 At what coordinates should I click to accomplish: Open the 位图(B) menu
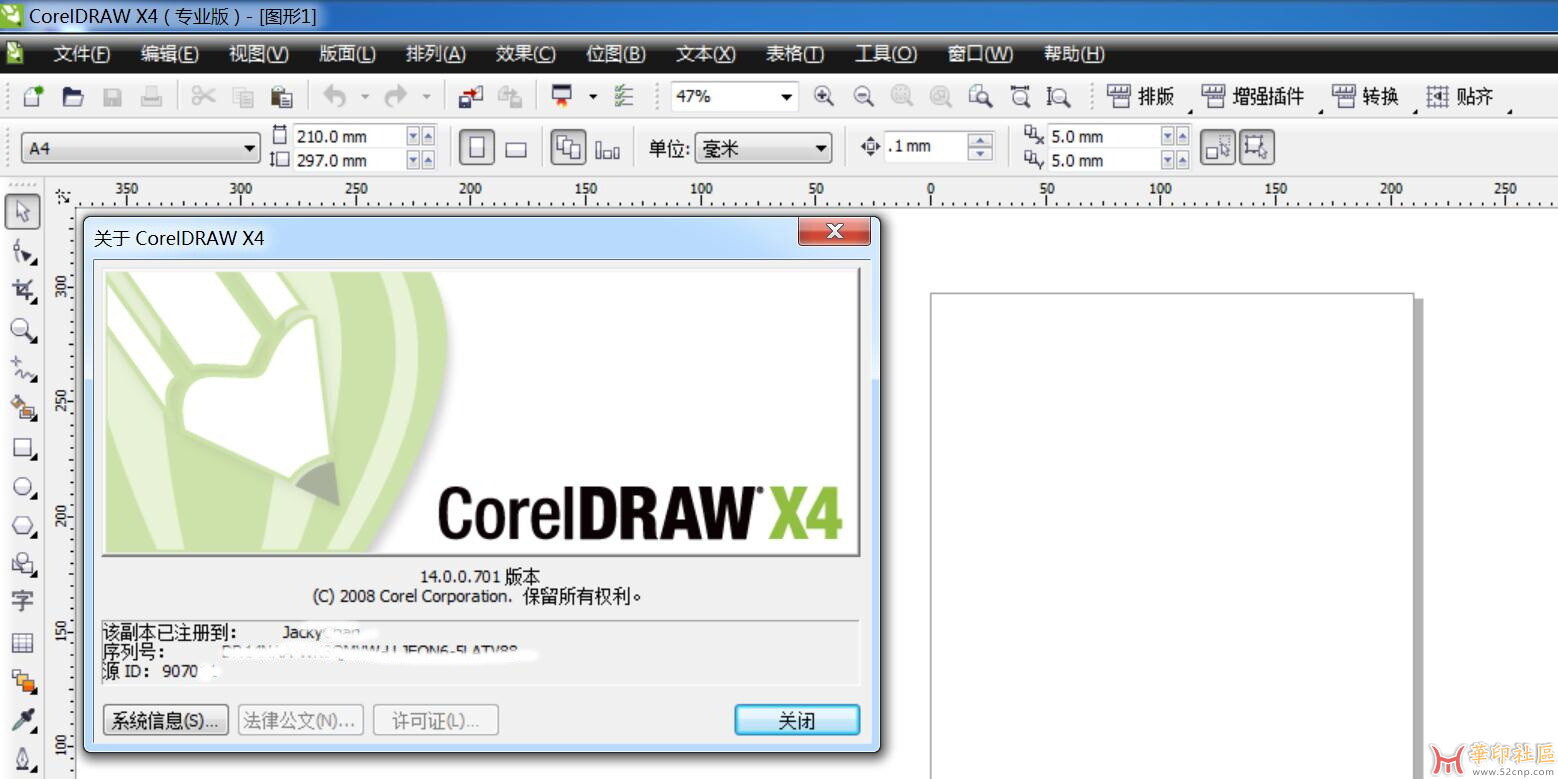[x=615, y=54]
